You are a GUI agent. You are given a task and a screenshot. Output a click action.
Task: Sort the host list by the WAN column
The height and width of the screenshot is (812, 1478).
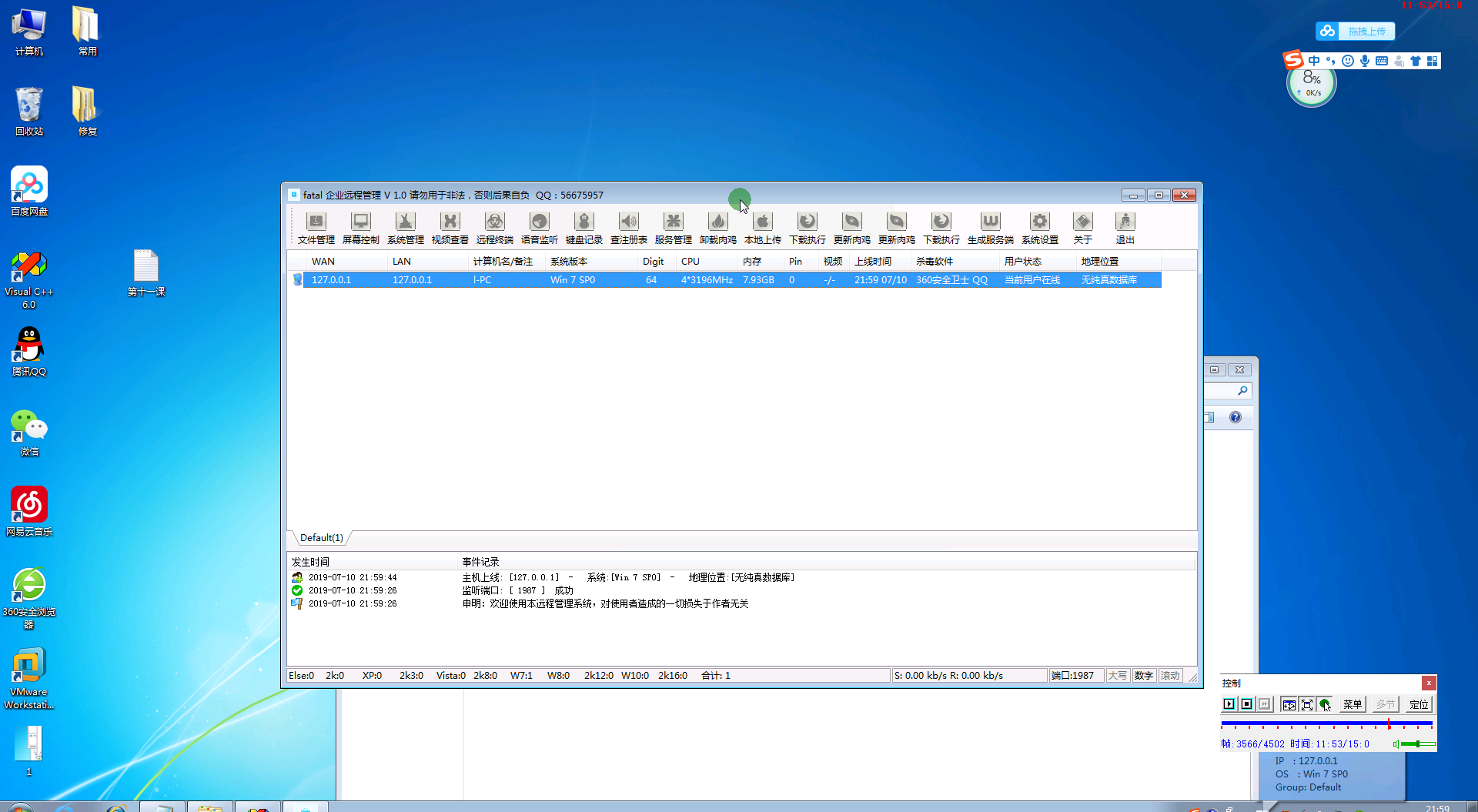(346, 262)
